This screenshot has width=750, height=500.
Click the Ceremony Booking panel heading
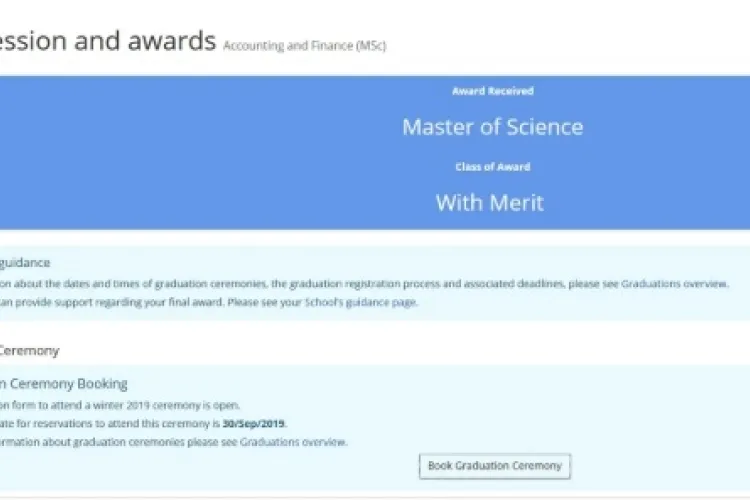click(x=64, y=384)
